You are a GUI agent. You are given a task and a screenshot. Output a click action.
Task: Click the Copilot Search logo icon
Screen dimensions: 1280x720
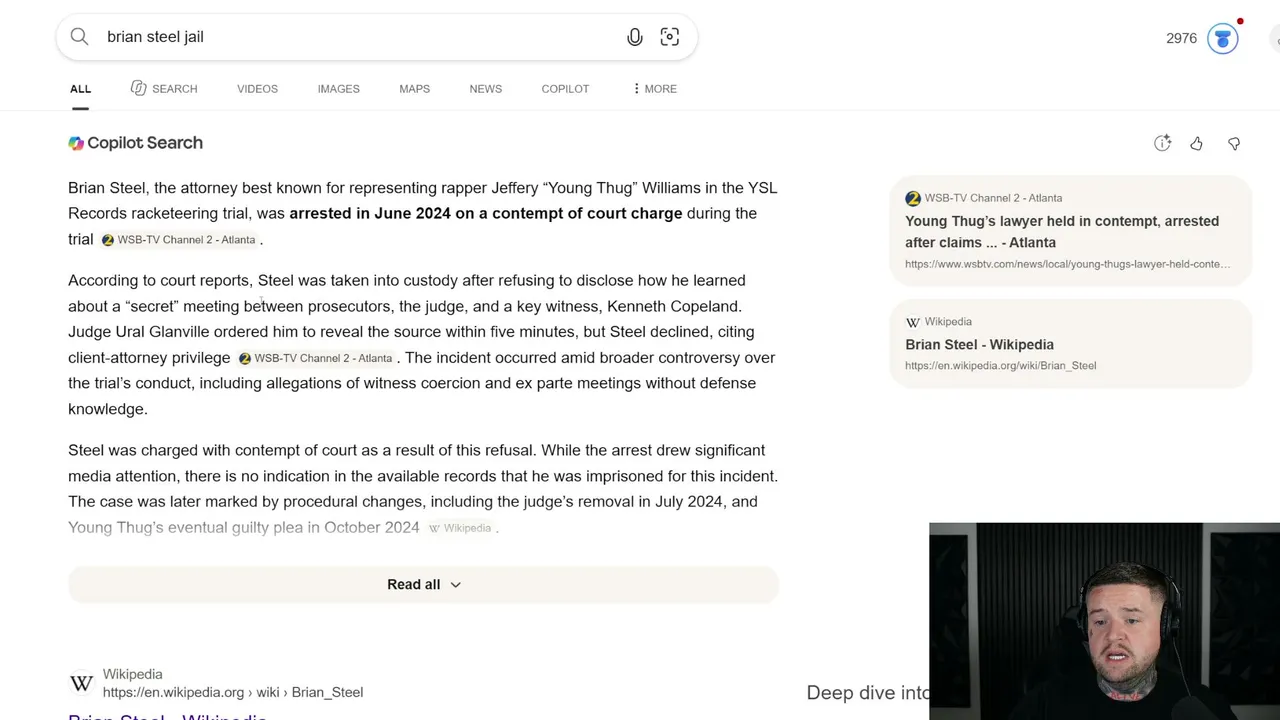pyautogui.click(x=76, y=143)
